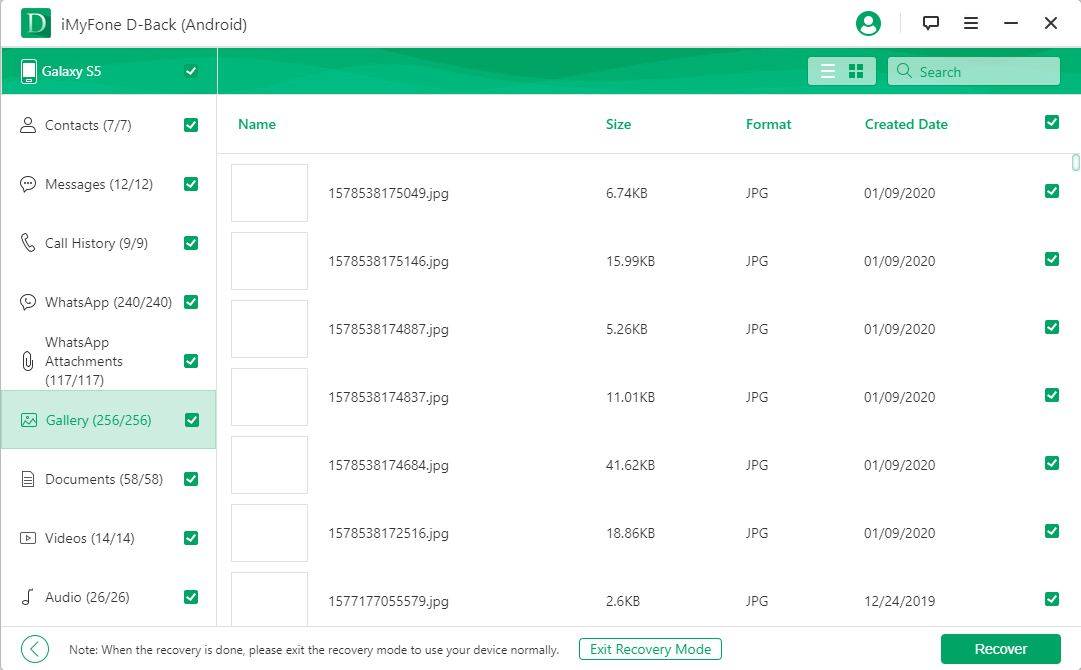The height and width of the screenshot is (670, 1081).
Task: Select WhatsApp (240/240) in sidebar
Action: pos(108,302)
